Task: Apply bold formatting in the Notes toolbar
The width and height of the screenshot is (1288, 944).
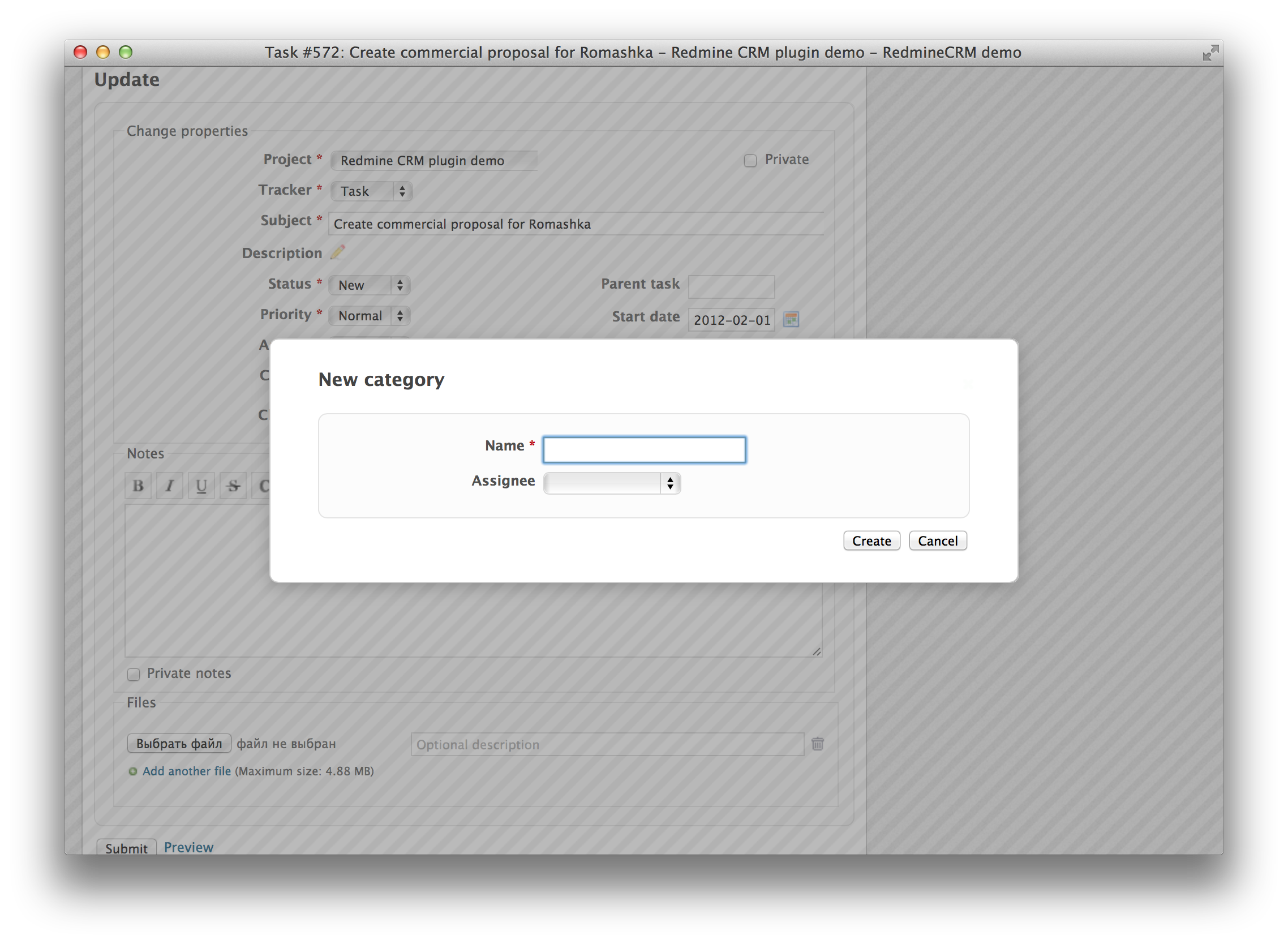Action: (x=137, y=485)
